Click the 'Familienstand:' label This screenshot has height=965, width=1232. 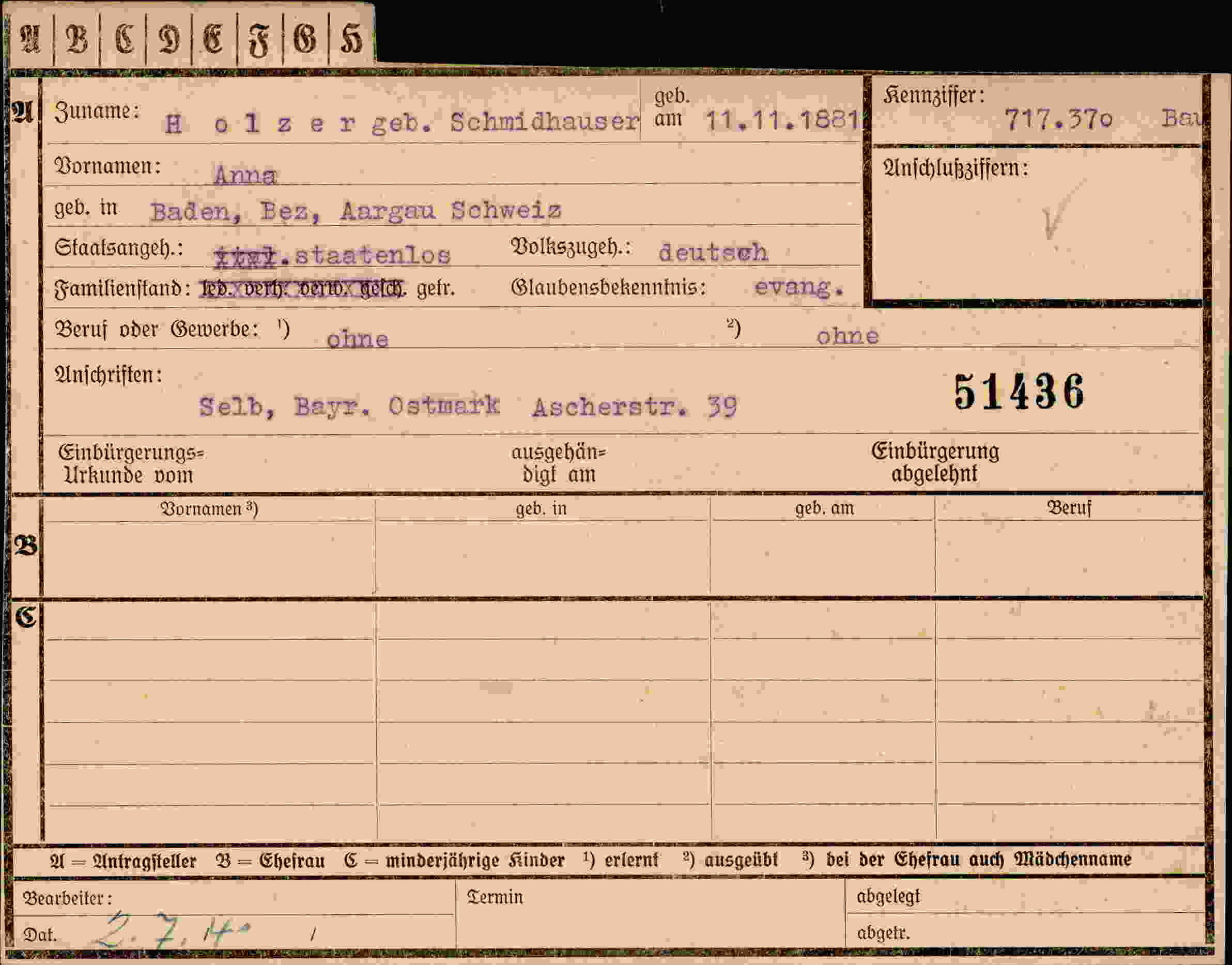[122, 289]
